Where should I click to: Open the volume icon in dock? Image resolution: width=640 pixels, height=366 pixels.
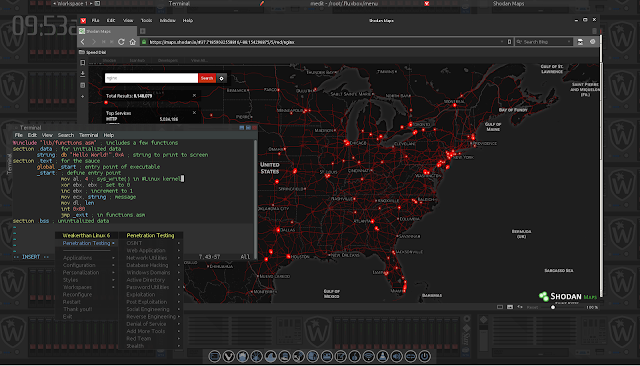pyautogui.click(x=396, y=357)
